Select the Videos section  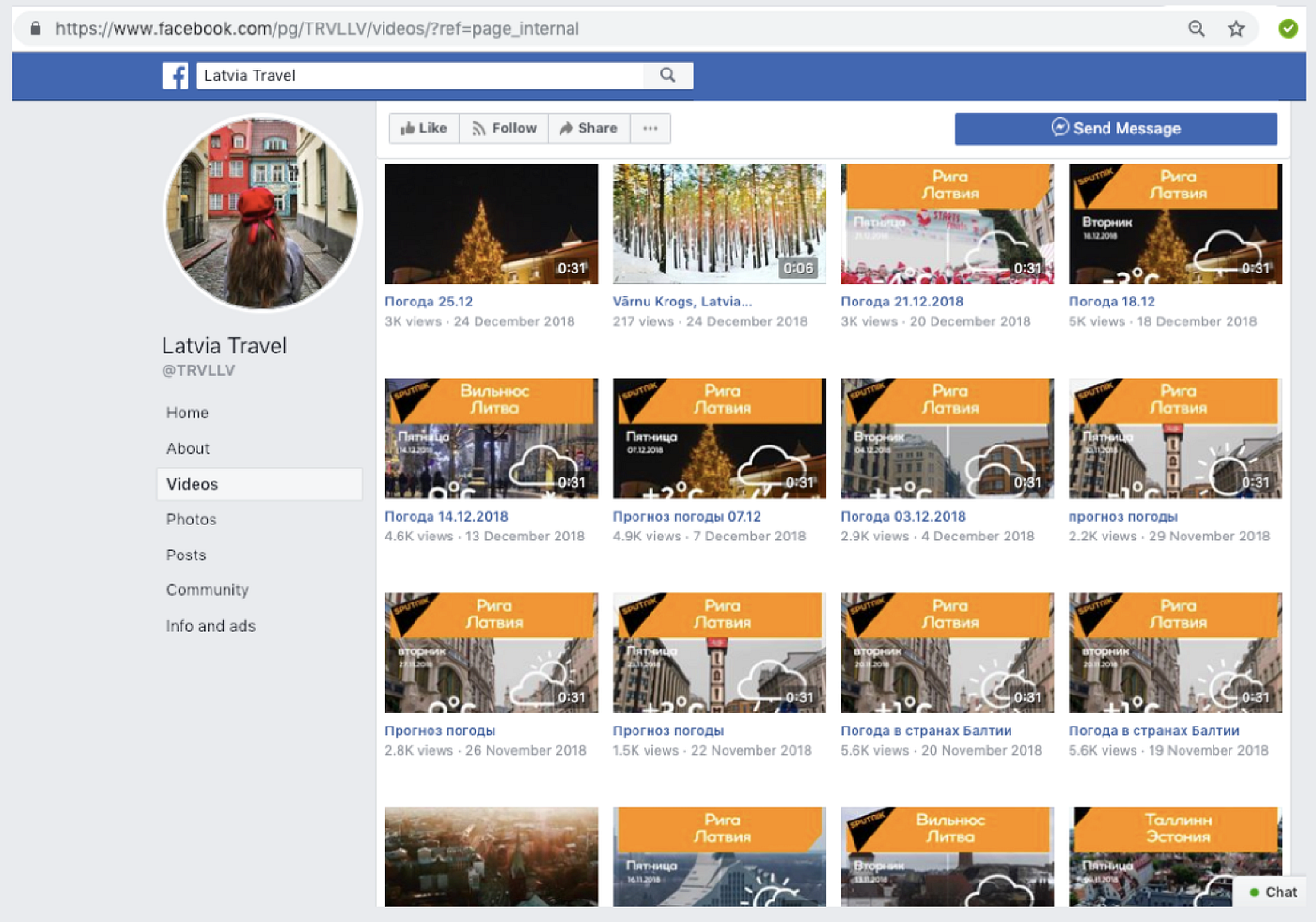pyautogui.click(x=259, y=484)
